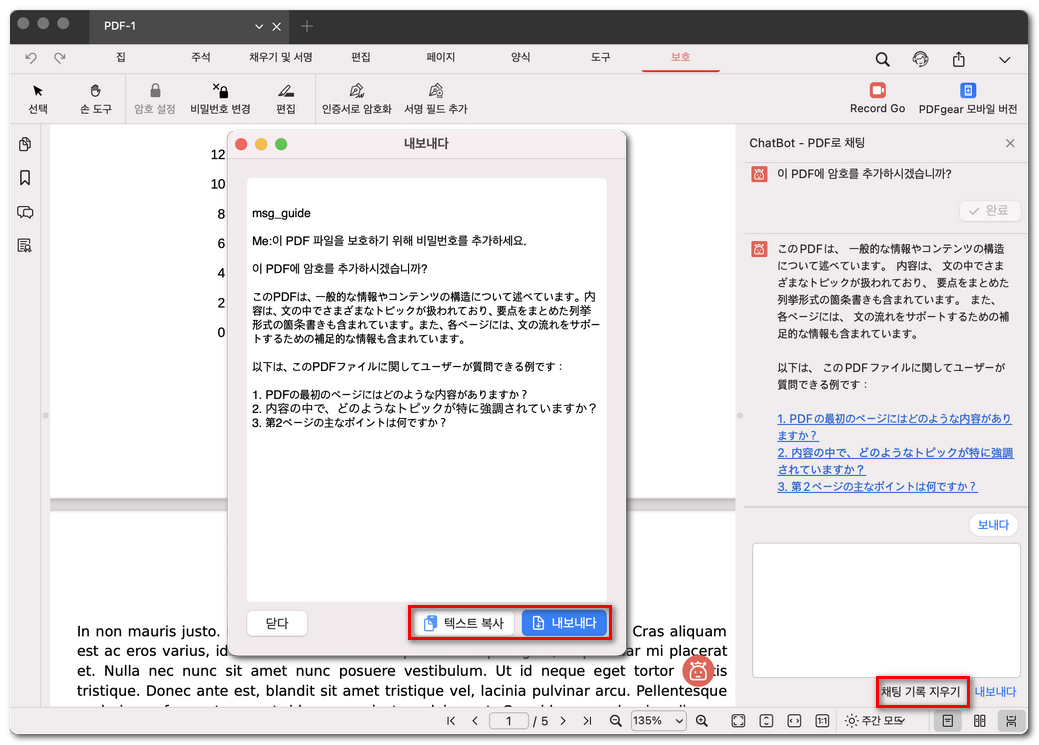Open Record Go app icon
The image size is (1039, 745).
click(877, 91)
